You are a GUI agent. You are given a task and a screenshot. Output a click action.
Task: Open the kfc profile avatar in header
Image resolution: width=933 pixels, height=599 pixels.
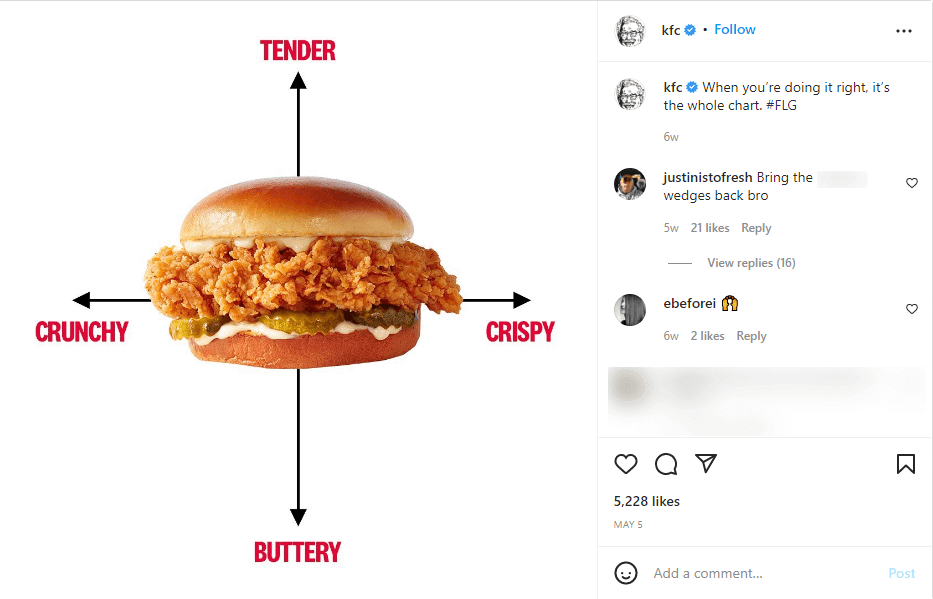[x=630, y=30]
